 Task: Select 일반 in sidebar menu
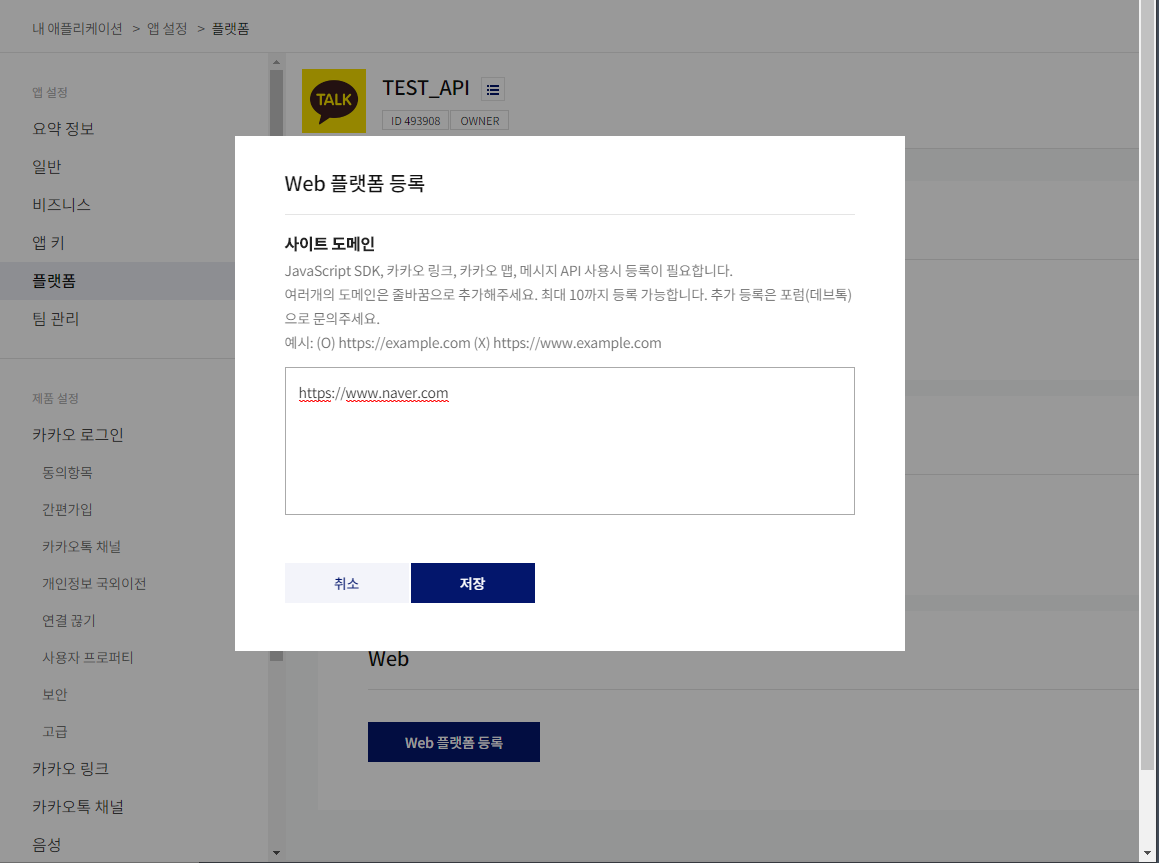(x=47, y=167)
